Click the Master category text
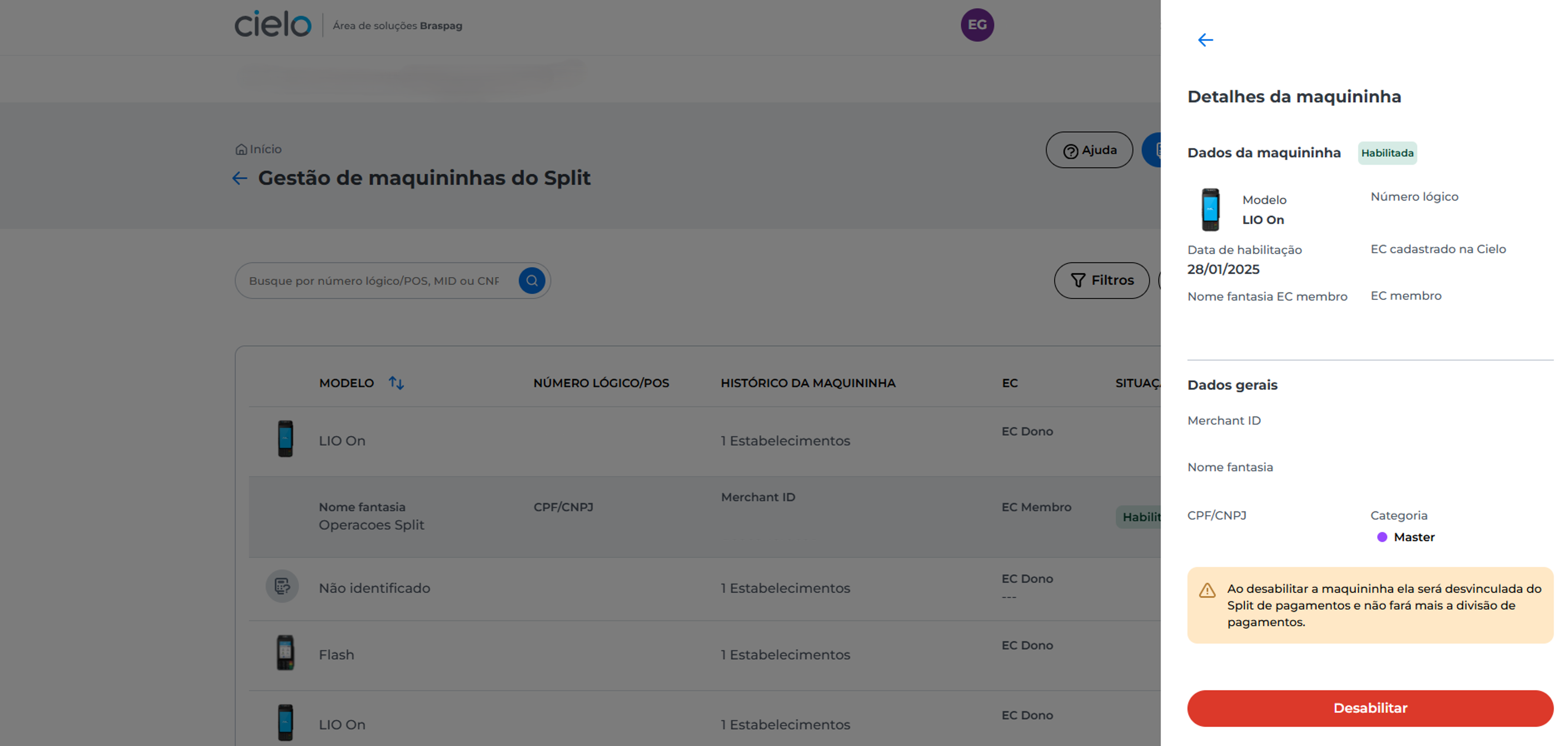The image size is (1568, 746). pyautogui.click(x=1414, y=537)
